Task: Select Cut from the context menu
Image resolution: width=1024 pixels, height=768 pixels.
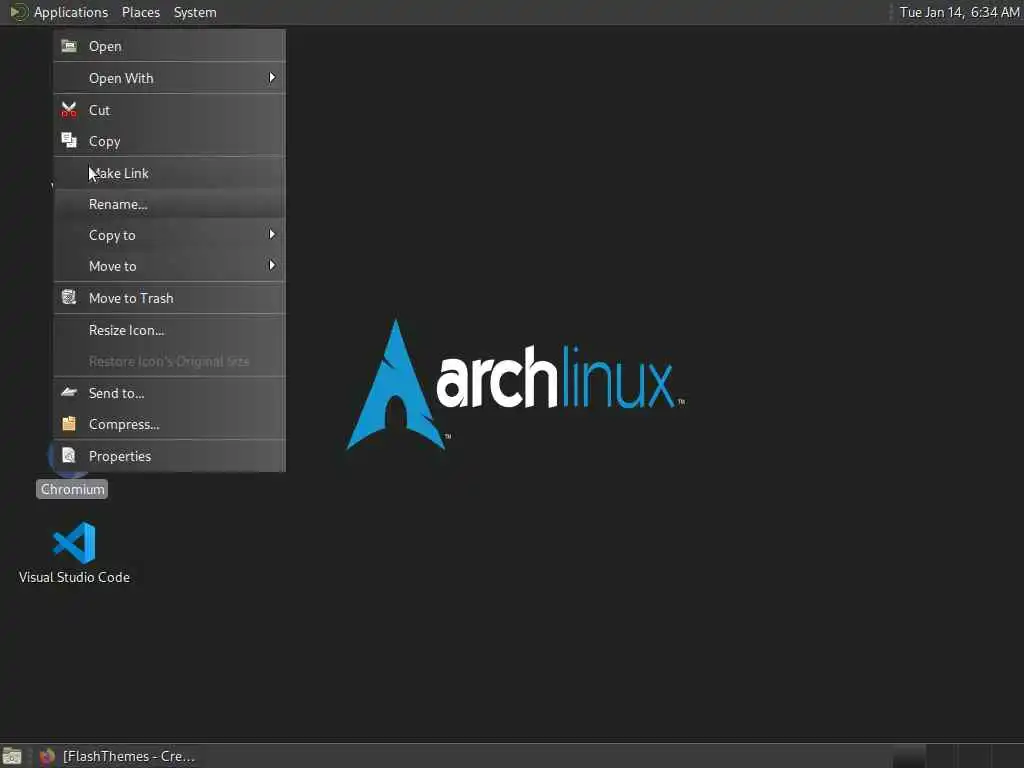Action: point(169,110)
